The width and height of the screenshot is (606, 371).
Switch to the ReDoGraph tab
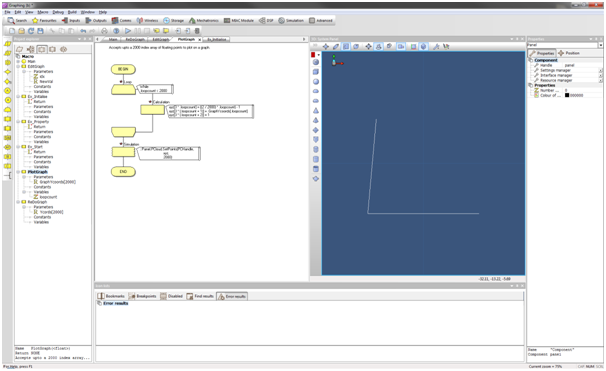coord(134,39)
